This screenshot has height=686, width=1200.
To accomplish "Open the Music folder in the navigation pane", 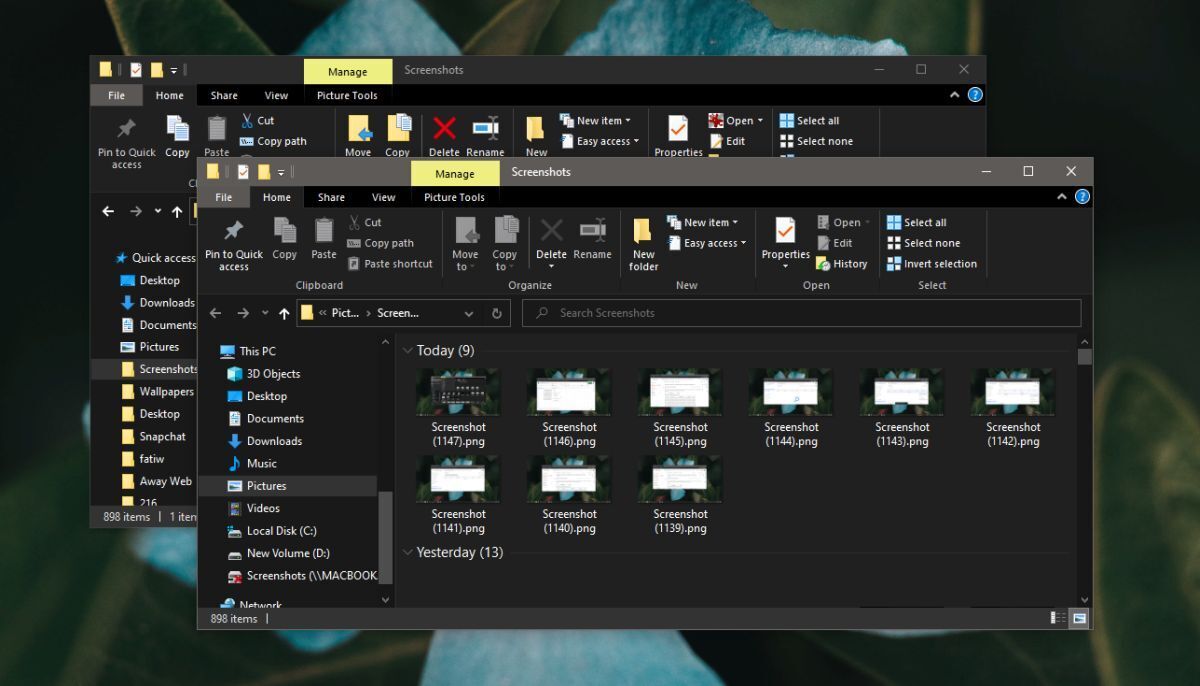I will (x=261, y=463).
